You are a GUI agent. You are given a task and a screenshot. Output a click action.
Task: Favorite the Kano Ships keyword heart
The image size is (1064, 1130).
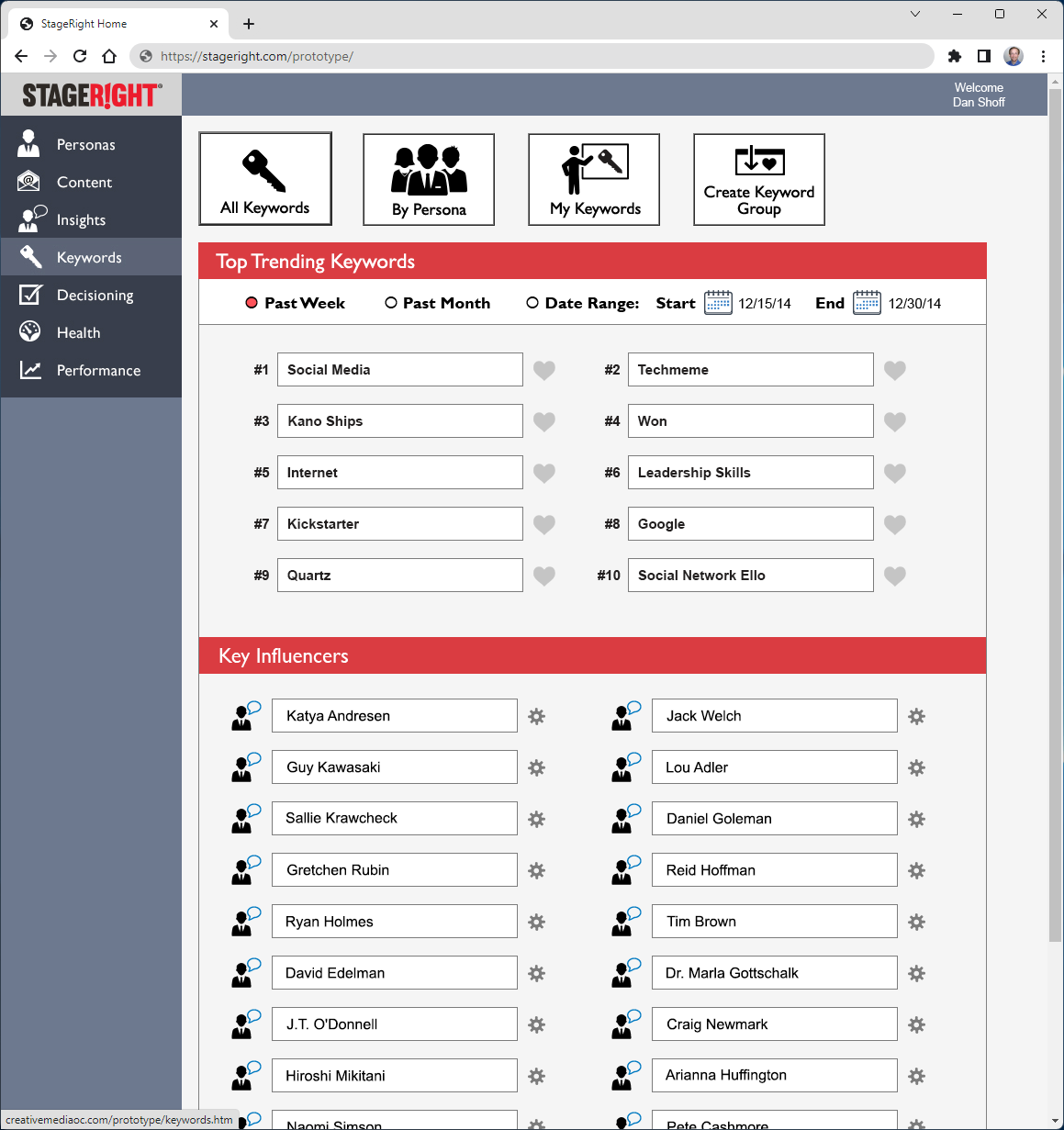544,421
